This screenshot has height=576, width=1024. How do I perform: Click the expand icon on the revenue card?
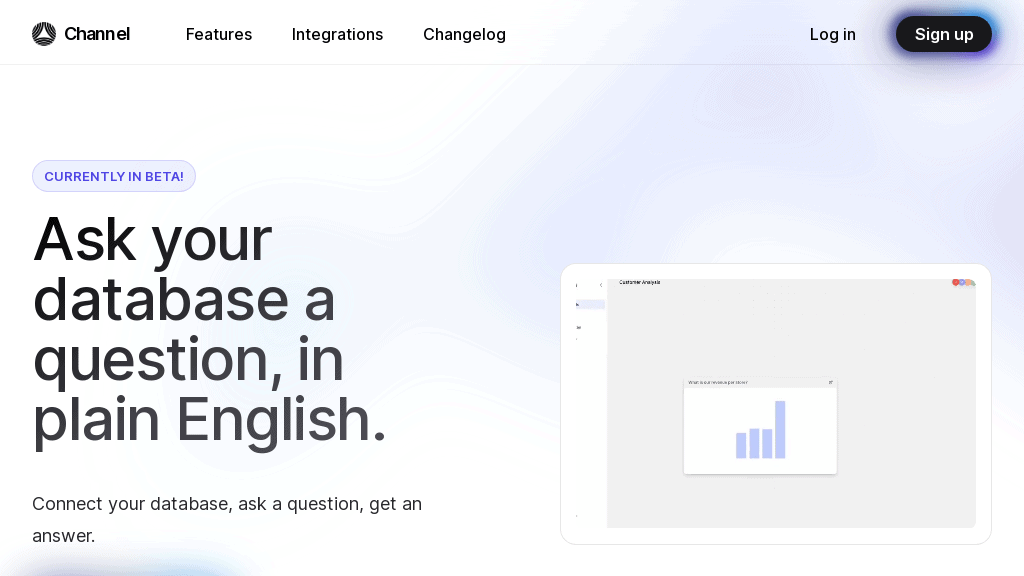point(830,382)
